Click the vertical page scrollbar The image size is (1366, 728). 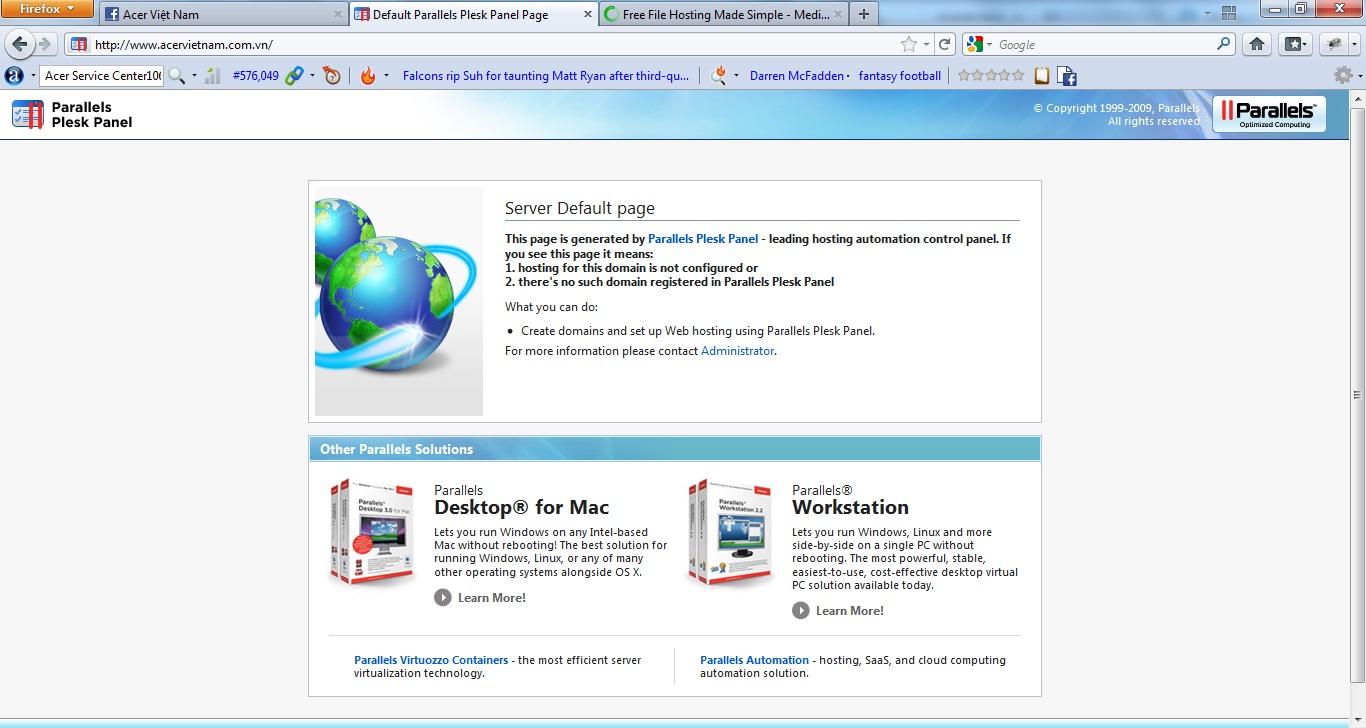point(1357,395)
